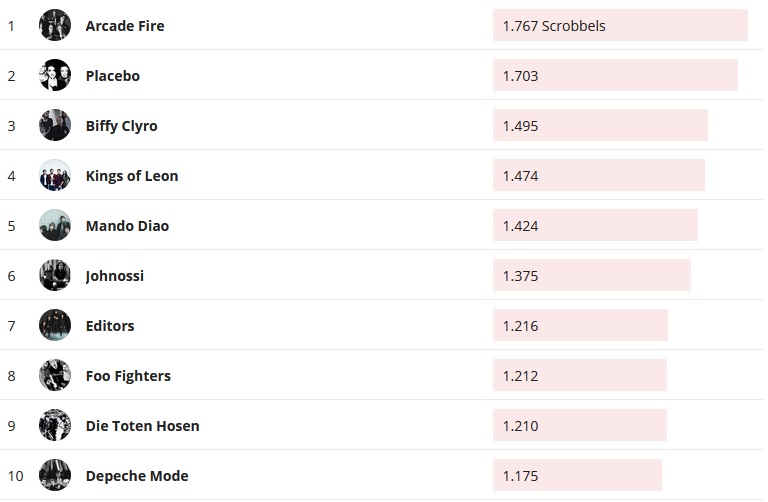The height and width of the screenshot is (502, 768).
Task: Click the Kings of Leon avatar
Action: tap(55, 175)
